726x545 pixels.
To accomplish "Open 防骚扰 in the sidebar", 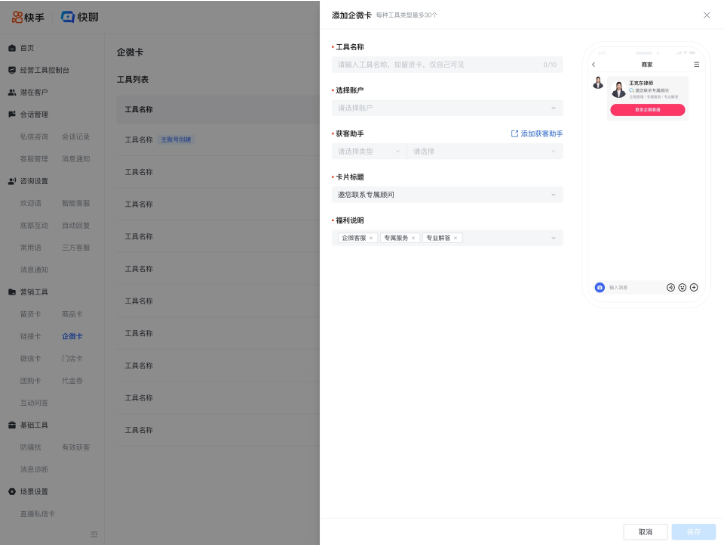I will click(31, 447).
